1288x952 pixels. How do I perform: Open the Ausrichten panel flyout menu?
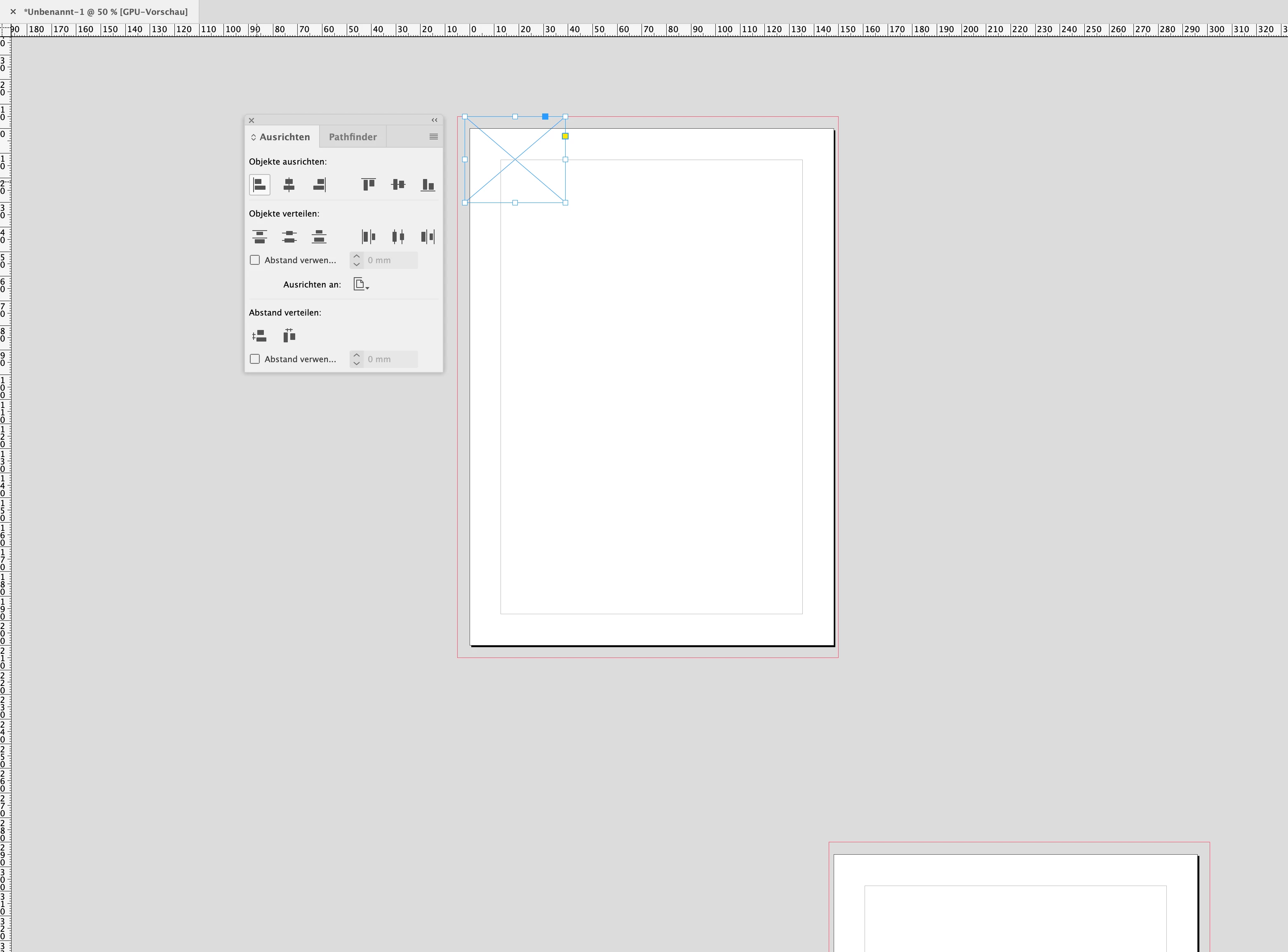pos(433,137)
